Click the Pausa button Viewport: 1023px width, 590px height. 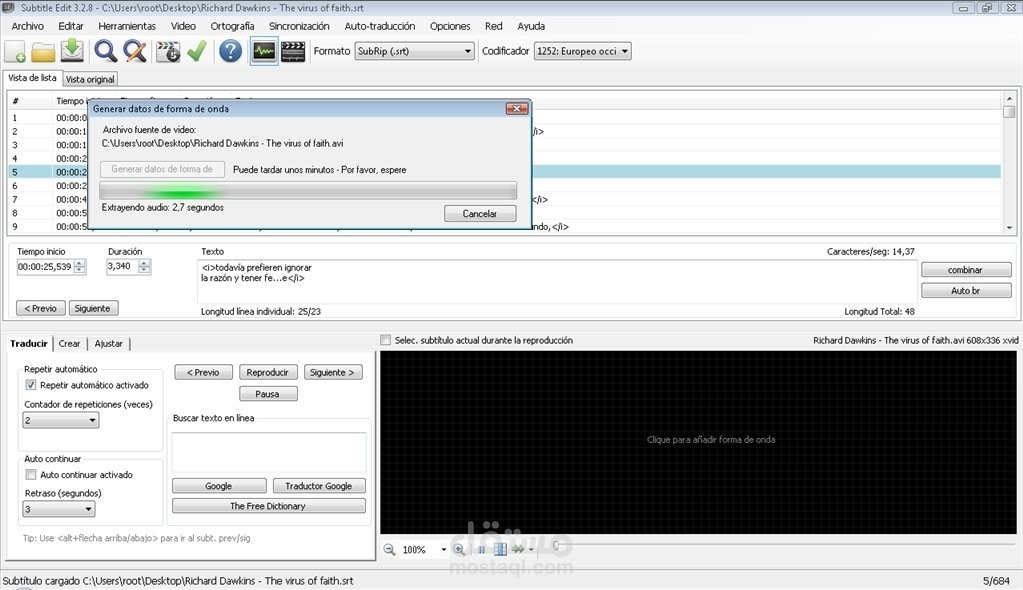pyautogui.click(x=267, y=394)
